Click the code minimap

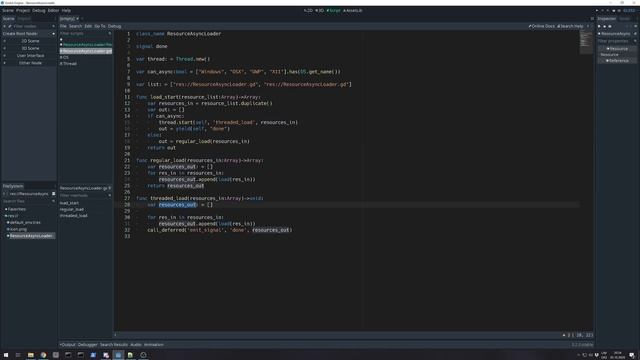click(x=586, y=41)
